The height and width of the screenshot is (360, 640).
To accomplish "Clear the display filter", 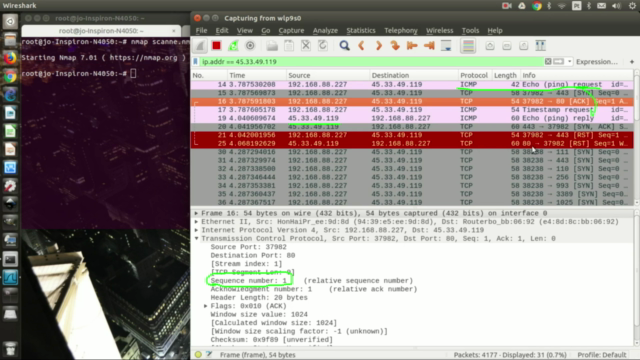I will (x=548, y=62).
